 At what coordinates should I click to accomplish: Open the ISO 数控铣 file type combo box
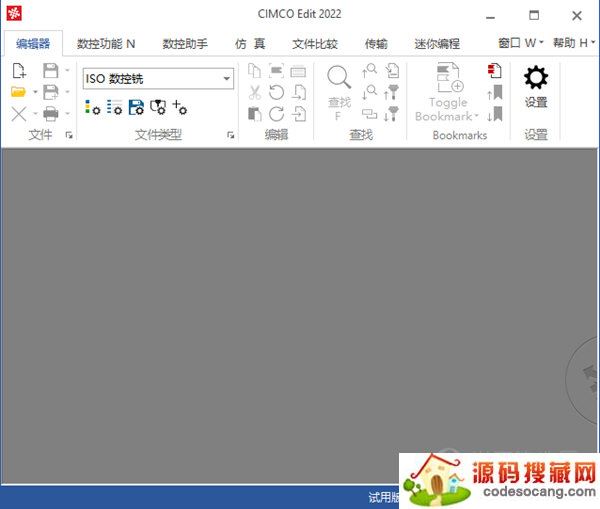point(158,78)
